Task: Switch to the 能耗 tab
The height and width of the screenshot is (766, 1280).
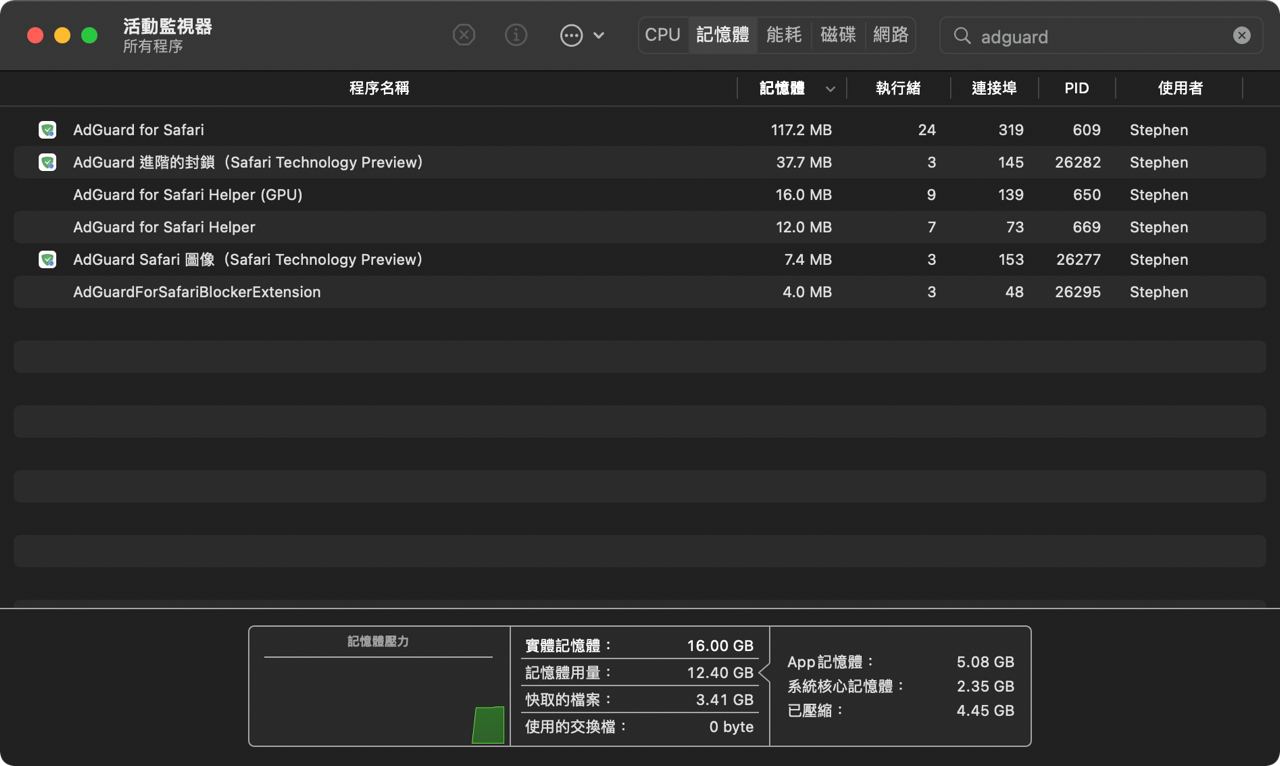Action: 784,35
